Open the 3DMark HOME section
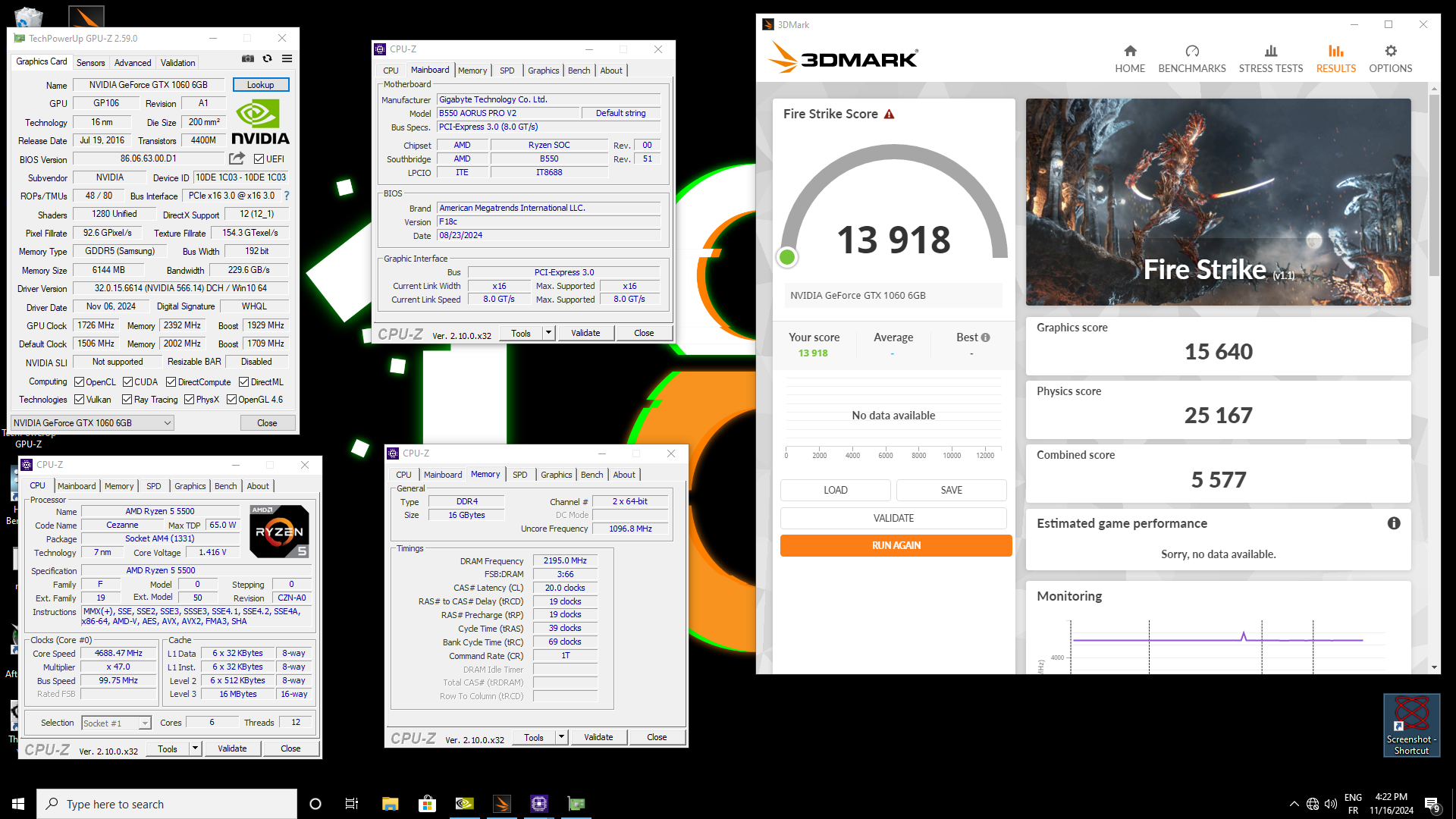The image size is (1456, 819). tap(1130, 58)
